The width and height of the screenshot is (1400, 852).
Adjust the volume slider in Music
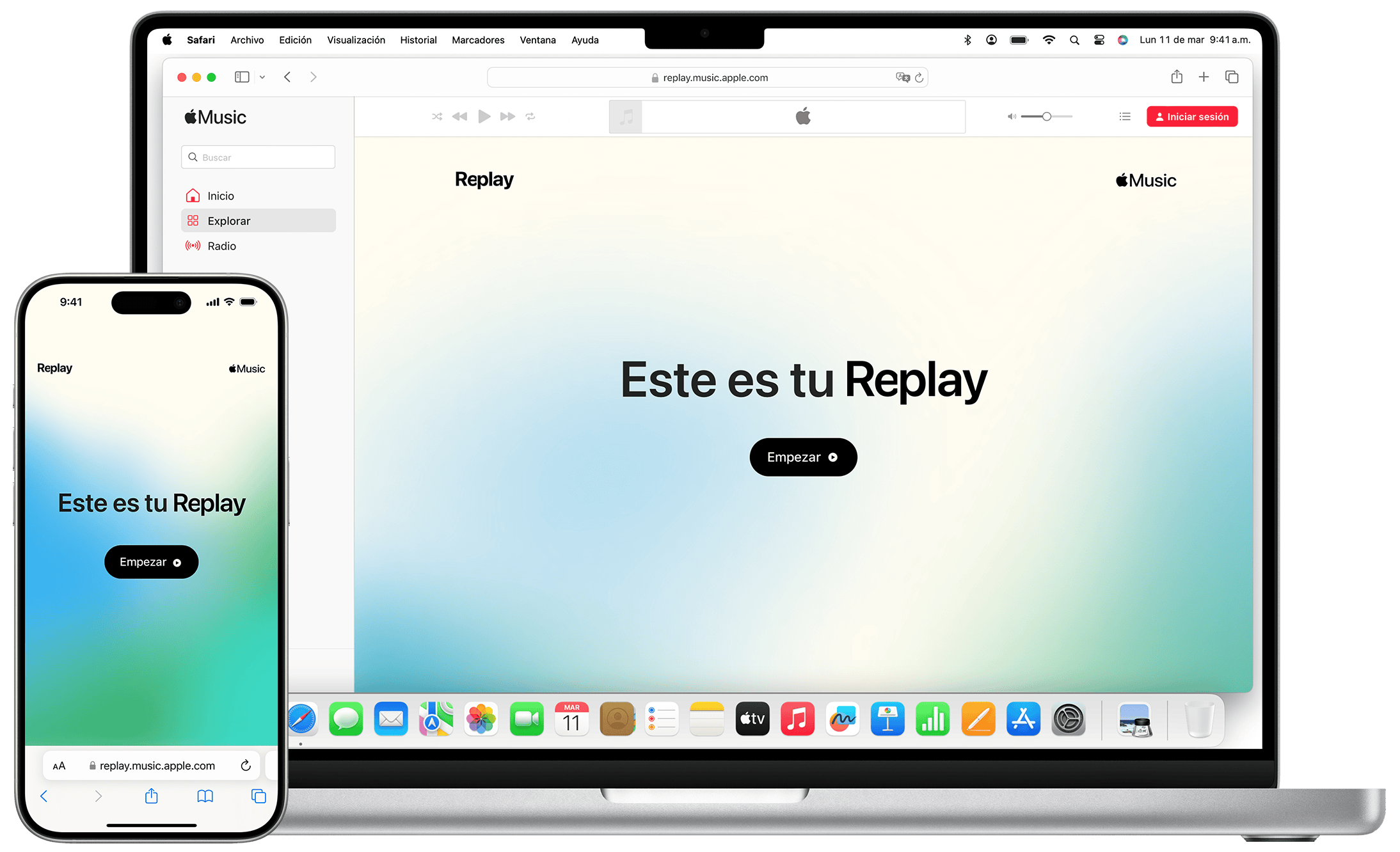coord(1047,116)
